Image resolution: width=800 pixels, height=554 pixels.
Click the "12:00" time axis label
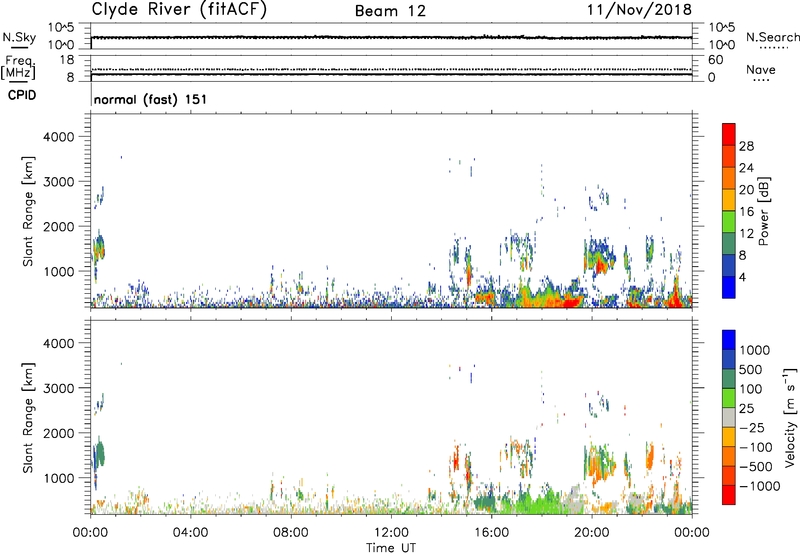point(391,533)
